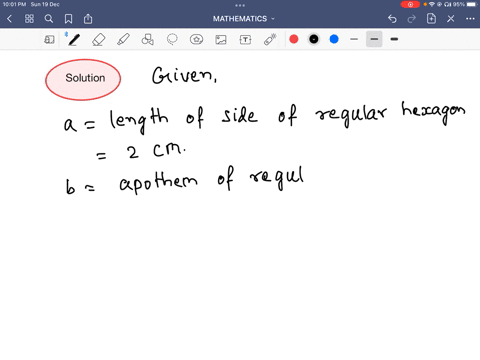Open the more options menu

coord(470,19)
